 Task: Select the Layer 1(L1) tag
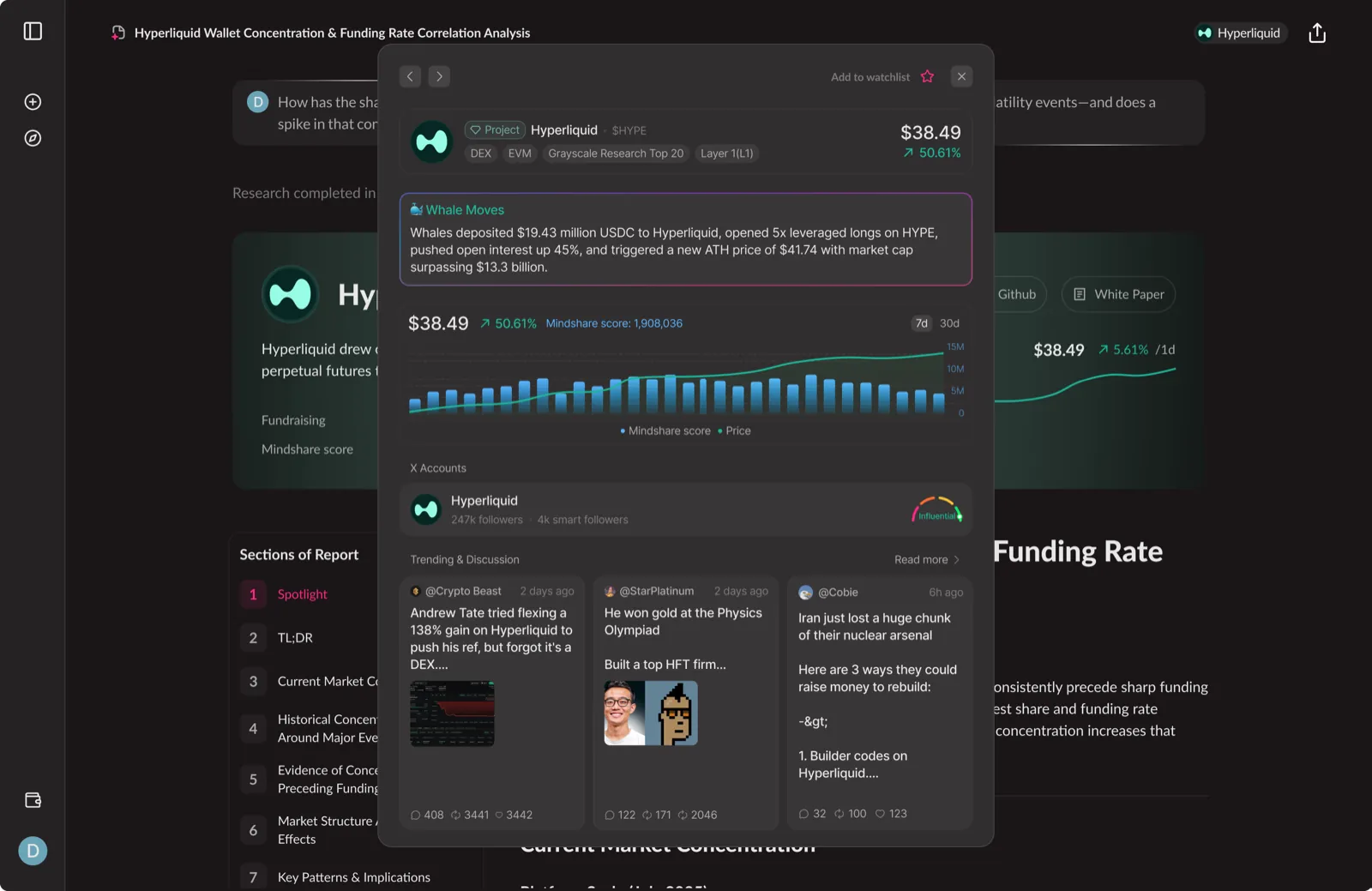pos(726,154)
